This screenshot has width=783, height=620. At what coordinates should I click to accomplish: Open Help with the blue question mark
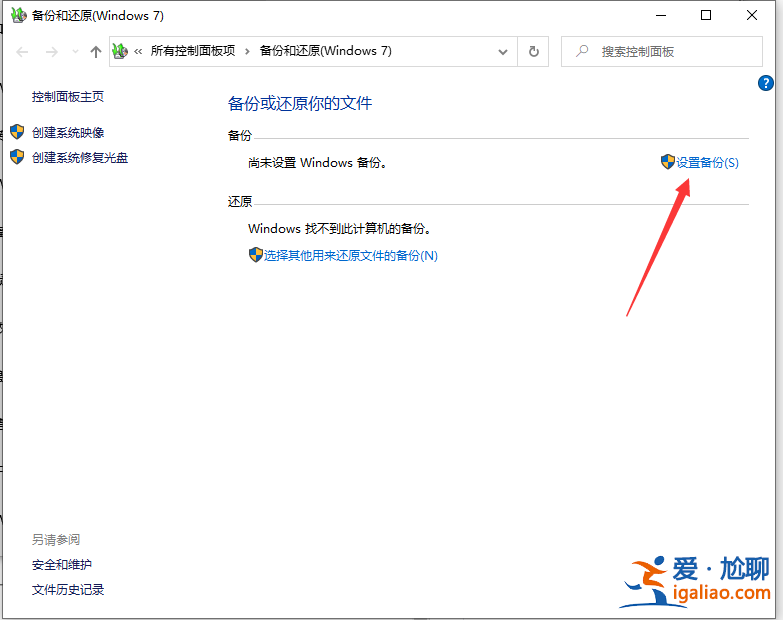[766, 83]
